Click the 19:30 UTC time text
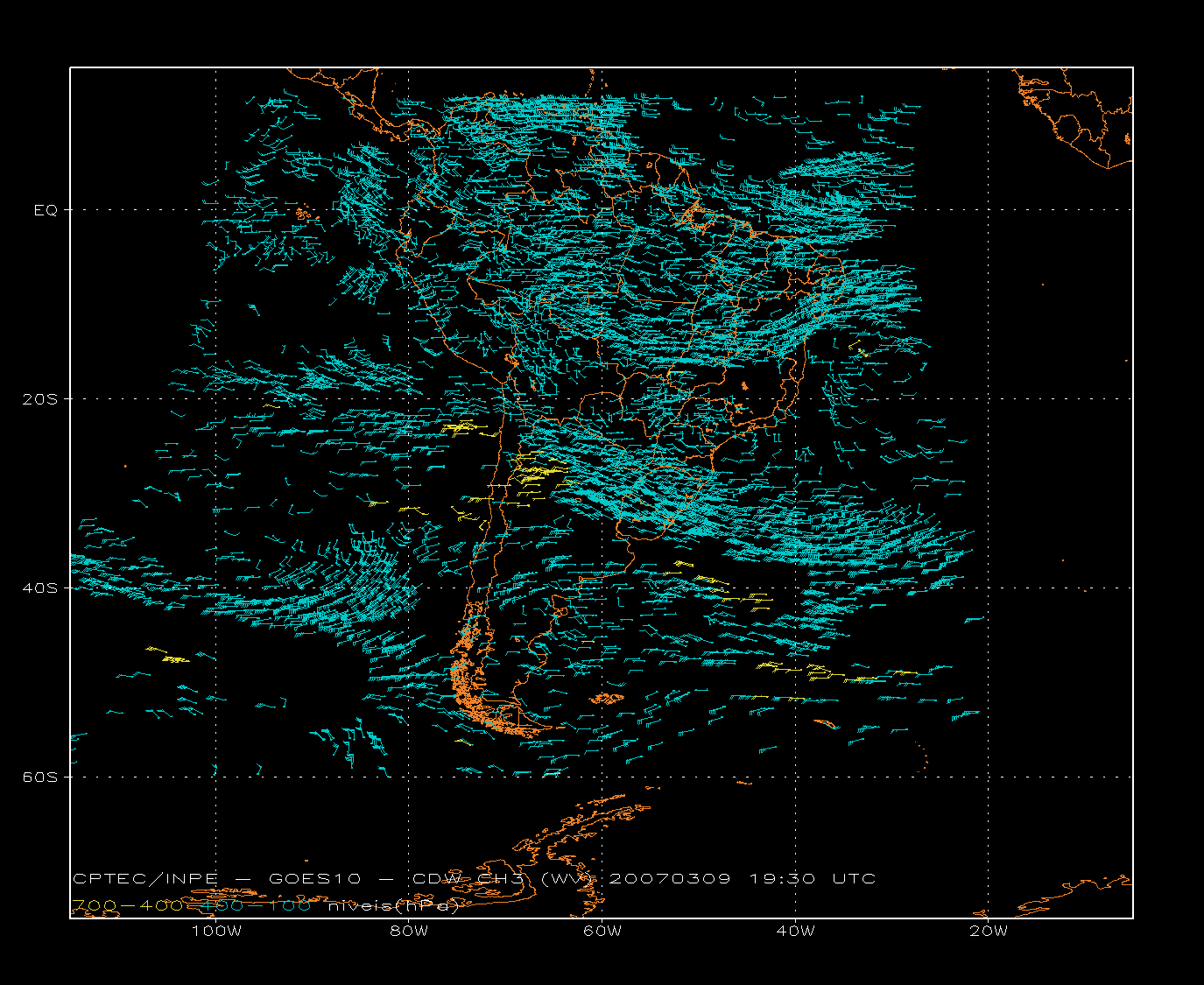 point(813,879)
